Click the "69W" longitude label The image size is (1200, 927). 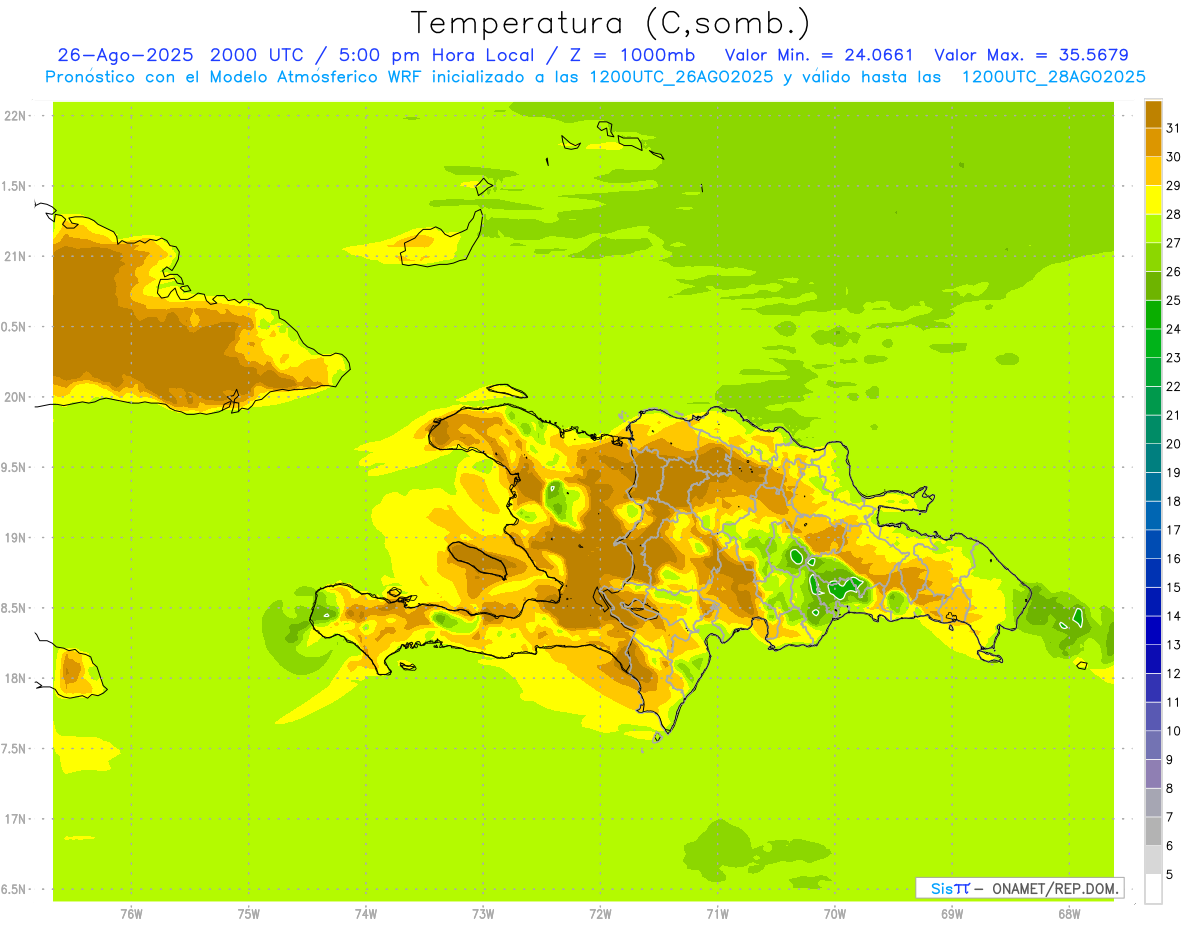coord(951,913)
